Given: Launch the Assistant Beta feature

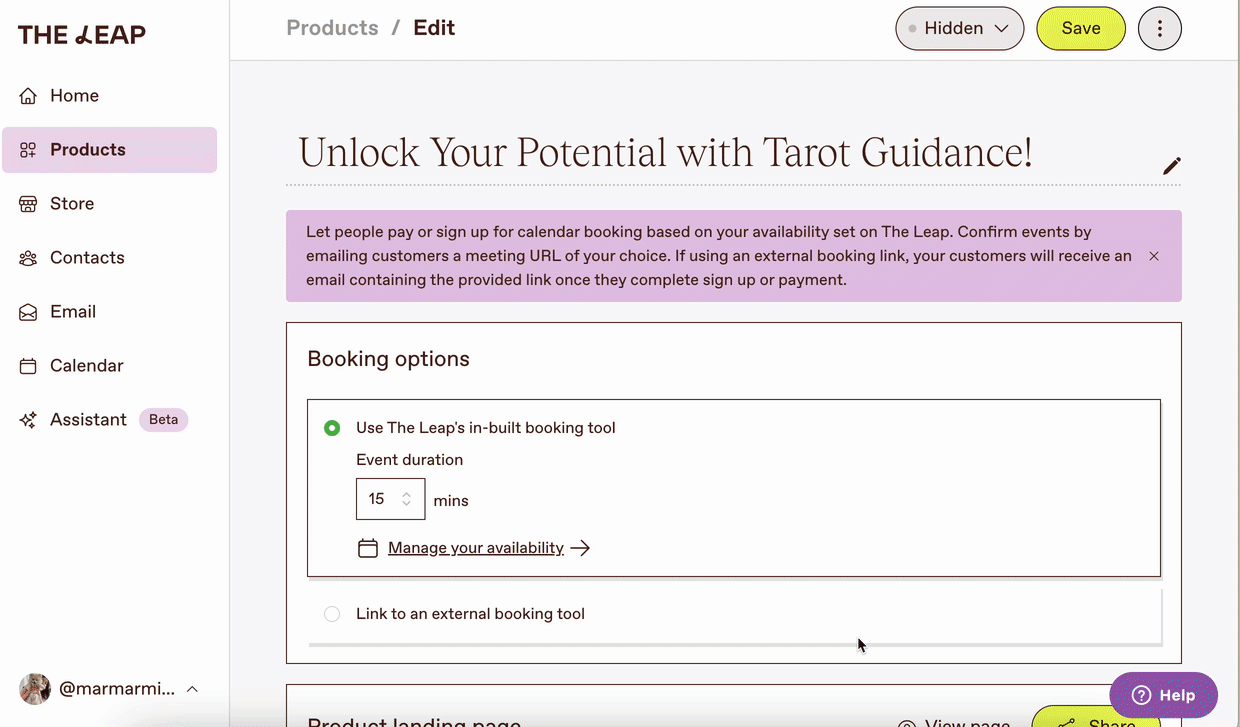Looking at the screenshot, I should pos(87,419).
